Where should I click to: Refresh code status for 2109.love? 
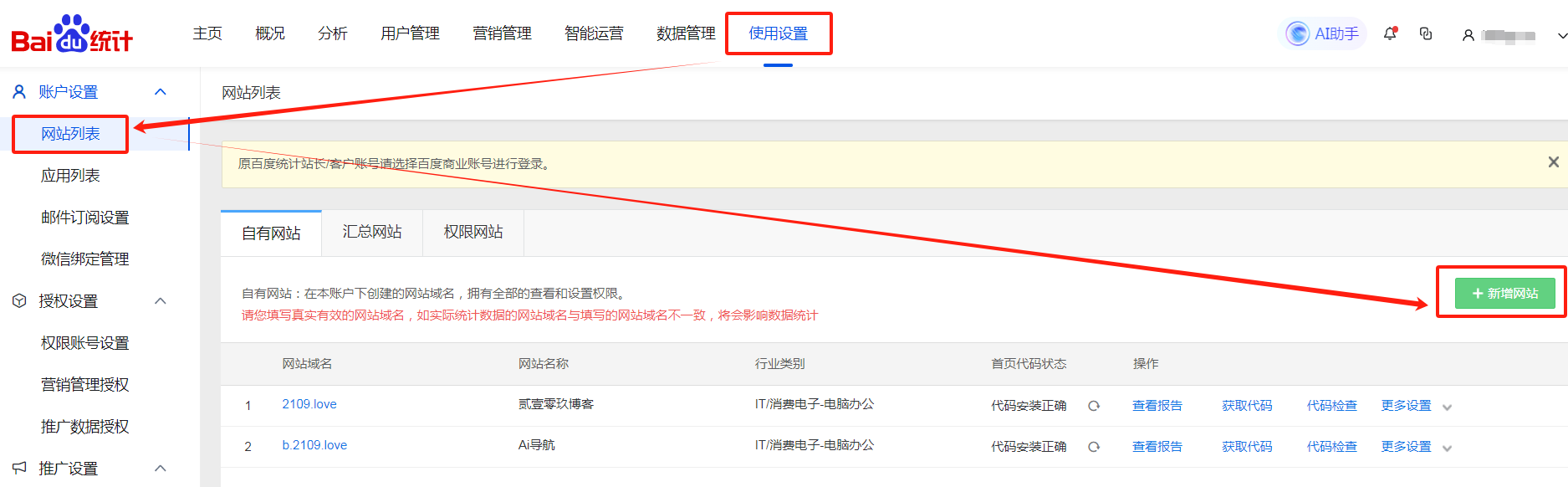(x=1094, y=406)
